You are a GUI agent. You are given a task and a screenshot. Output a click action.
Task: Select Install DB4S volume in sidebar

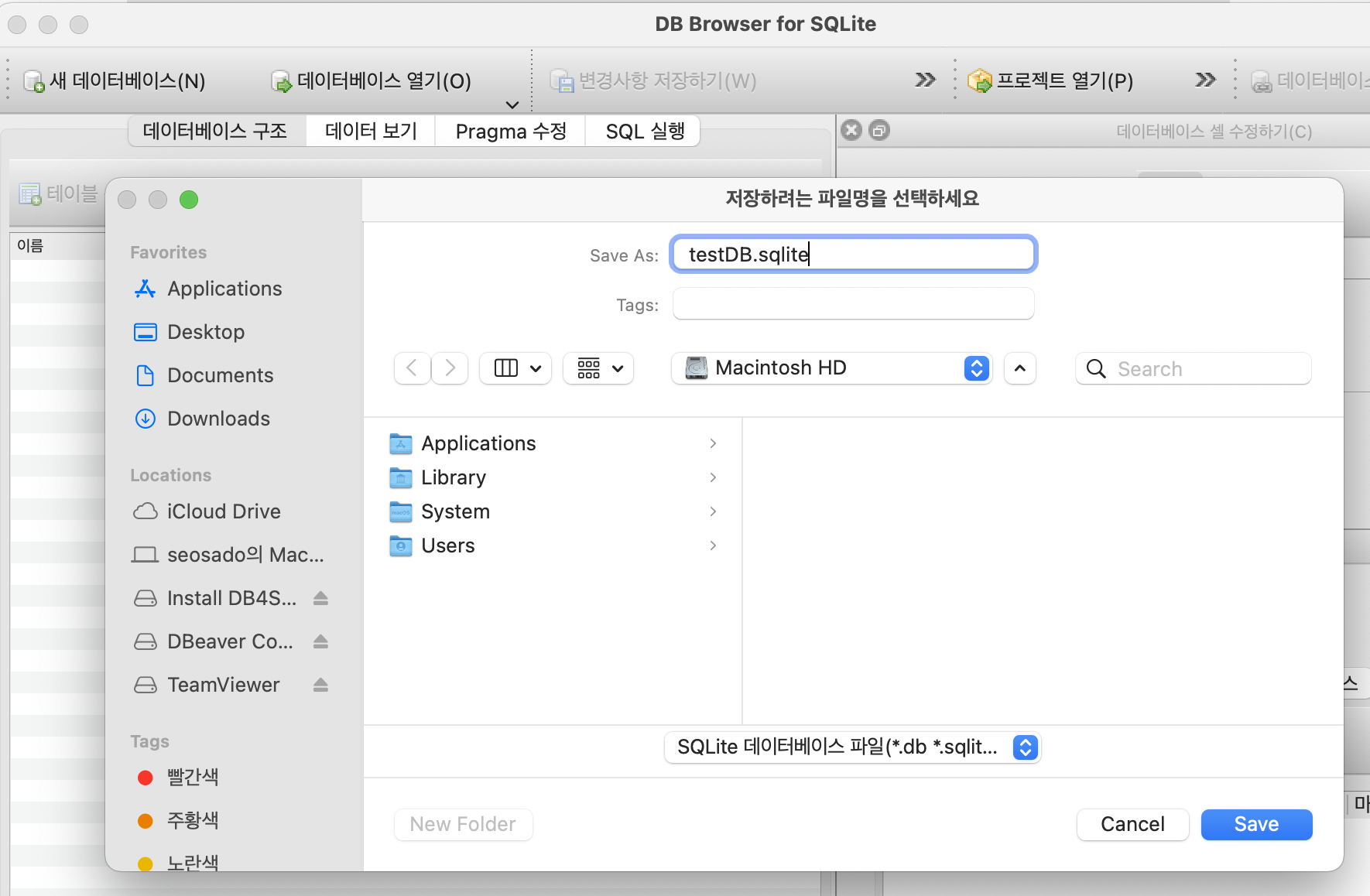point(231,598)
